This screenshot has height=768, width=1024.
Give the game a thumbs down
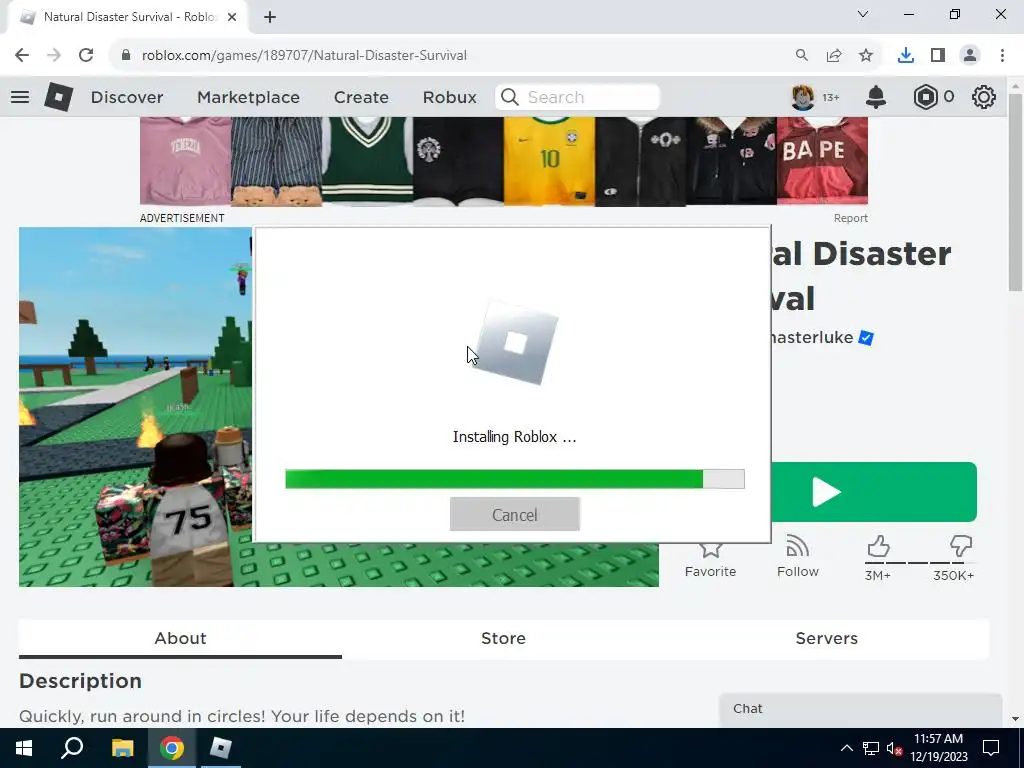pos(961,546)
